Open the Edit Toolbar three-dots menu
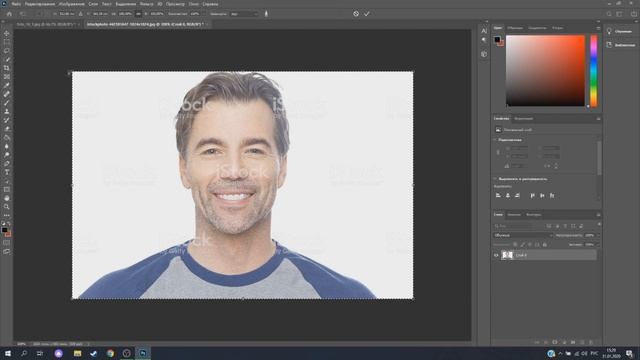Viewport: 640px width, 360px height. coord(7,216)
